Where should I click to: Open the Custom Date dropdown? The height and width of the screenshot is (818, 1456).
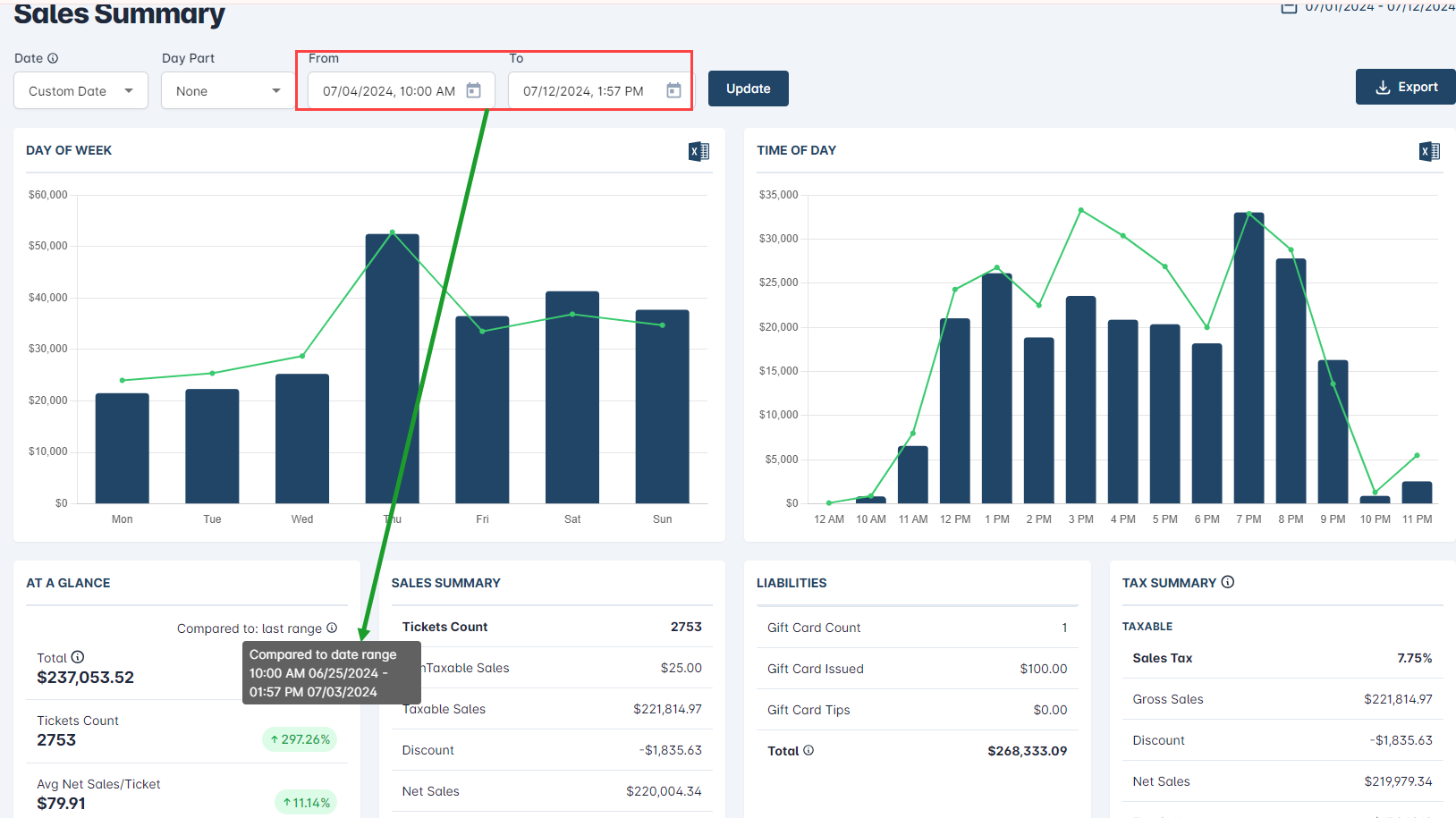tap(80, 91)
